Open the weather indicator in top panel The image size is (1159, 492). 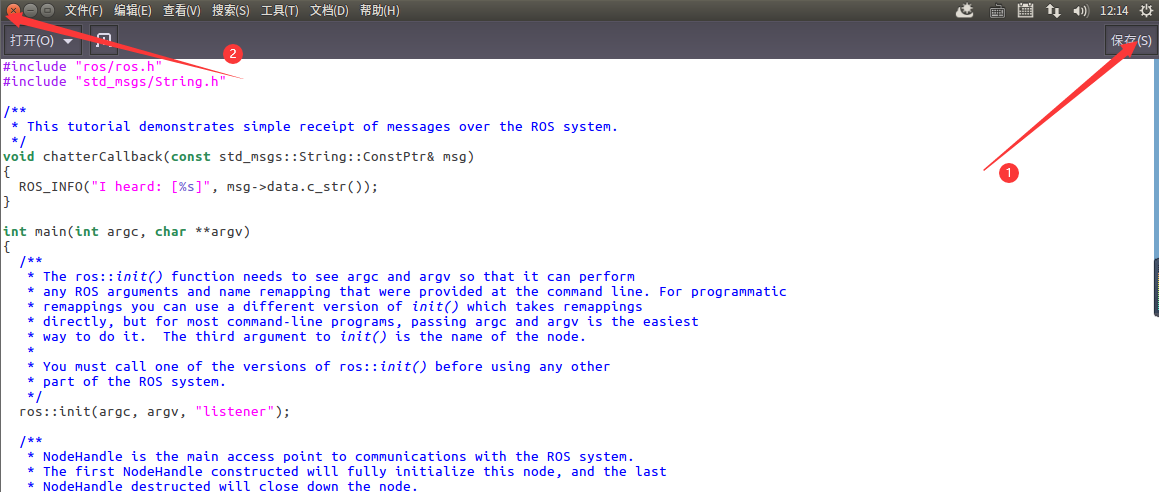965,10
